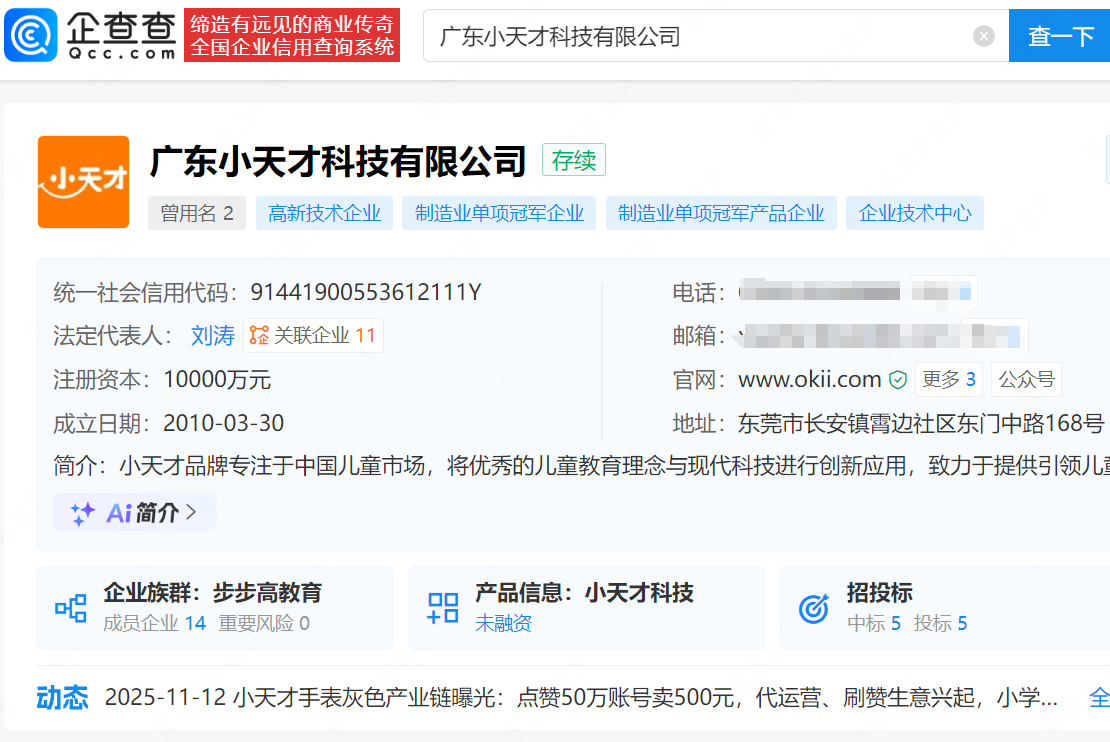Click the green verified shield icon

pyautogui.click(x=898, y=380)
